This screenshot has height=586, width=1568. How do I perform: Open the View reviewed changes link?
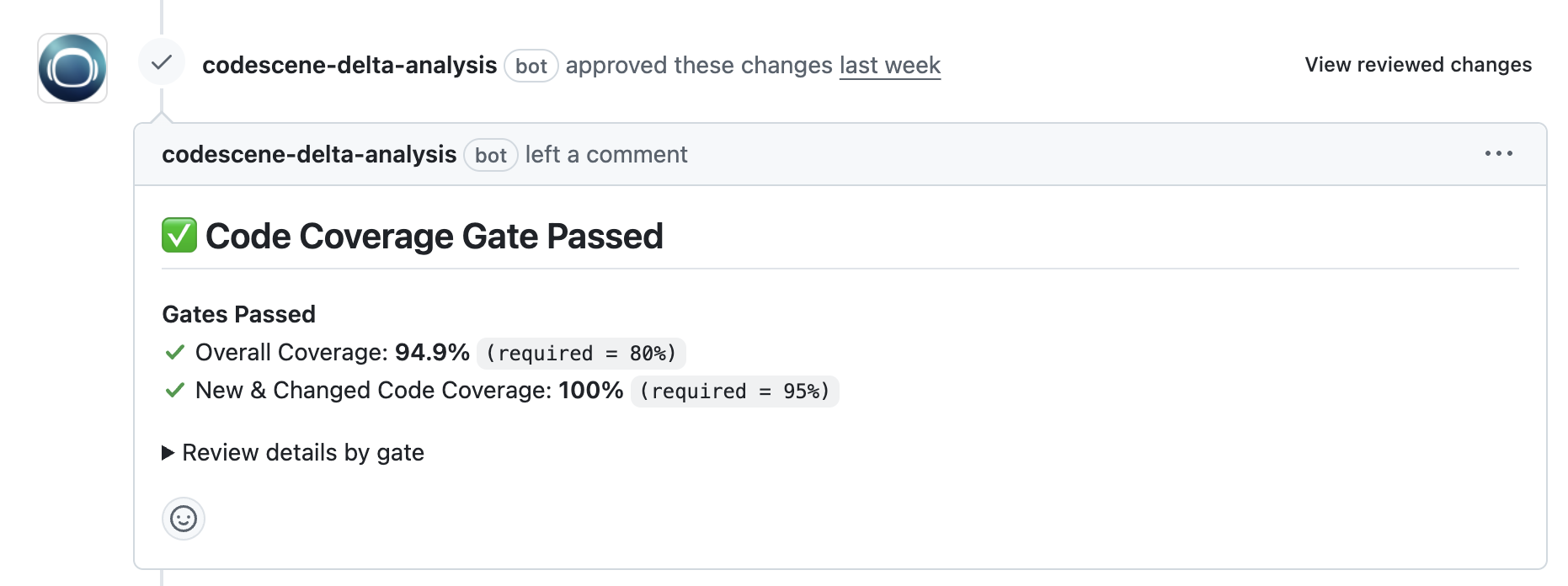point(1417,64)
